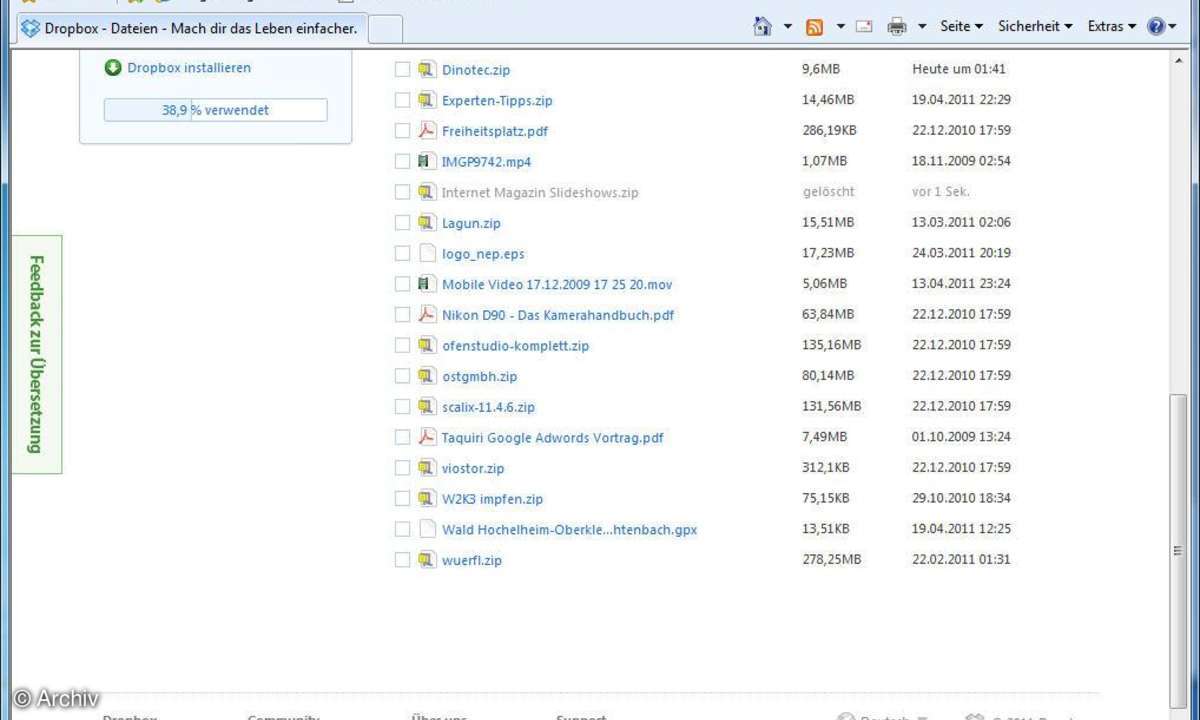Open the Feedback zur Übersetzung side tab
This screenshot has height=720, width=1200.
37,354
